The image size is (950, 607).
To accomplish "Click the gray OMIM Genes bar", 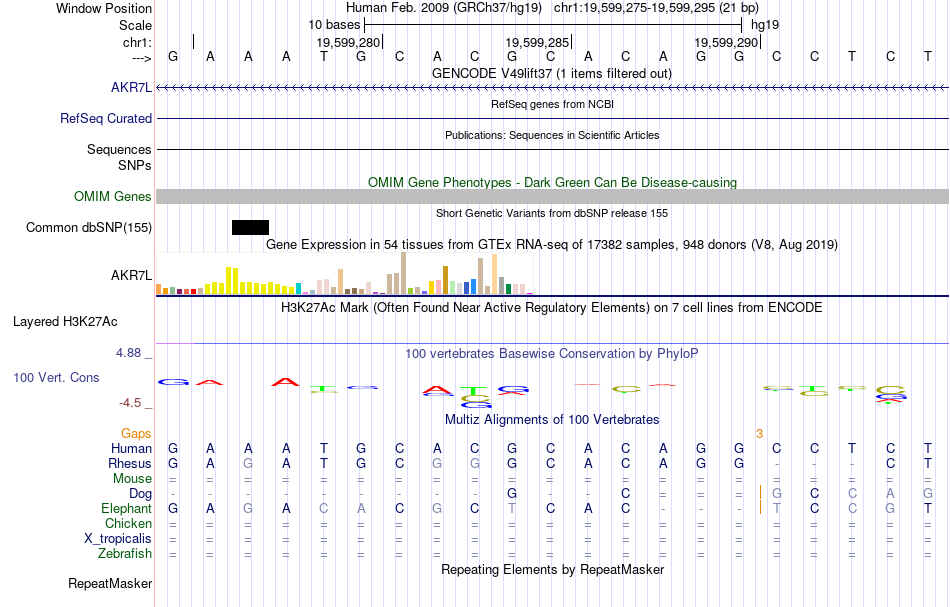I will [553, 196].
